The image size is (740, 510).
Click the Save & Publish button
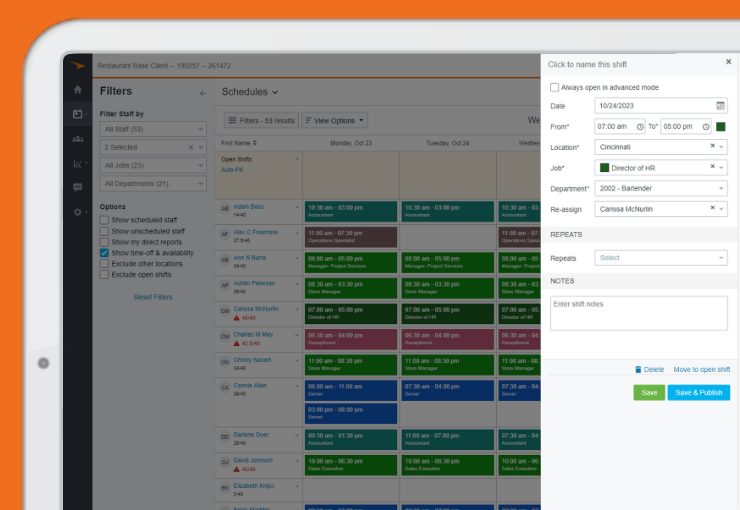pyautogui.click(x=698, y=393)
